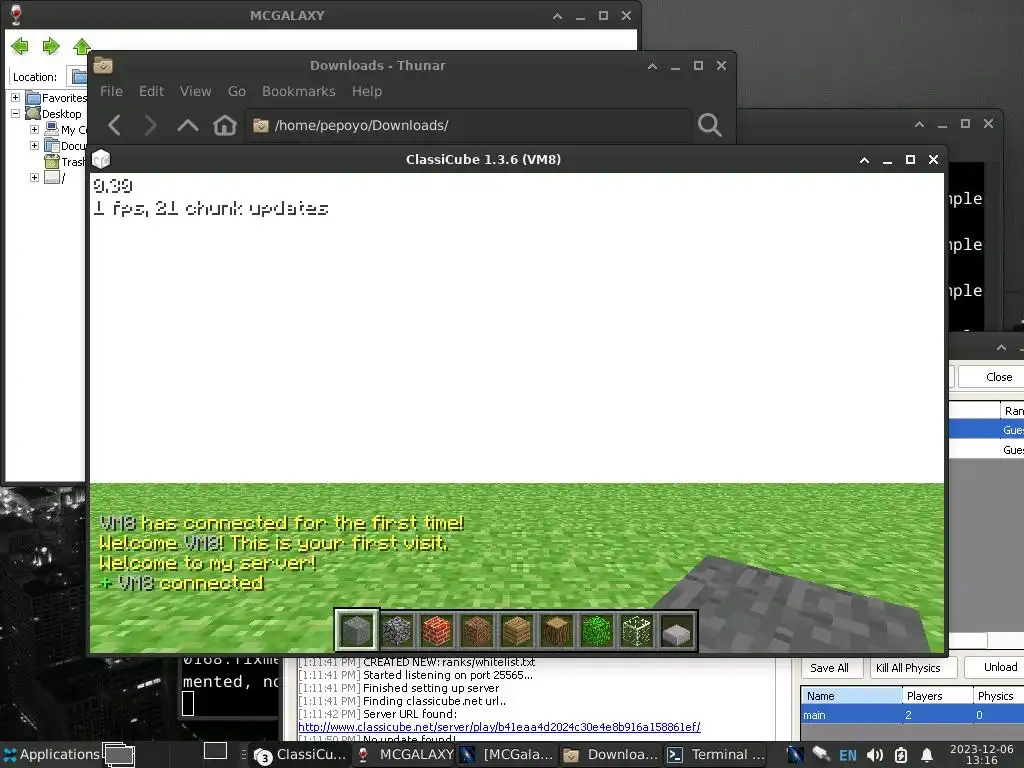Click the Unload button
This screenshot has width=1024, height=768.
(994, 667)
